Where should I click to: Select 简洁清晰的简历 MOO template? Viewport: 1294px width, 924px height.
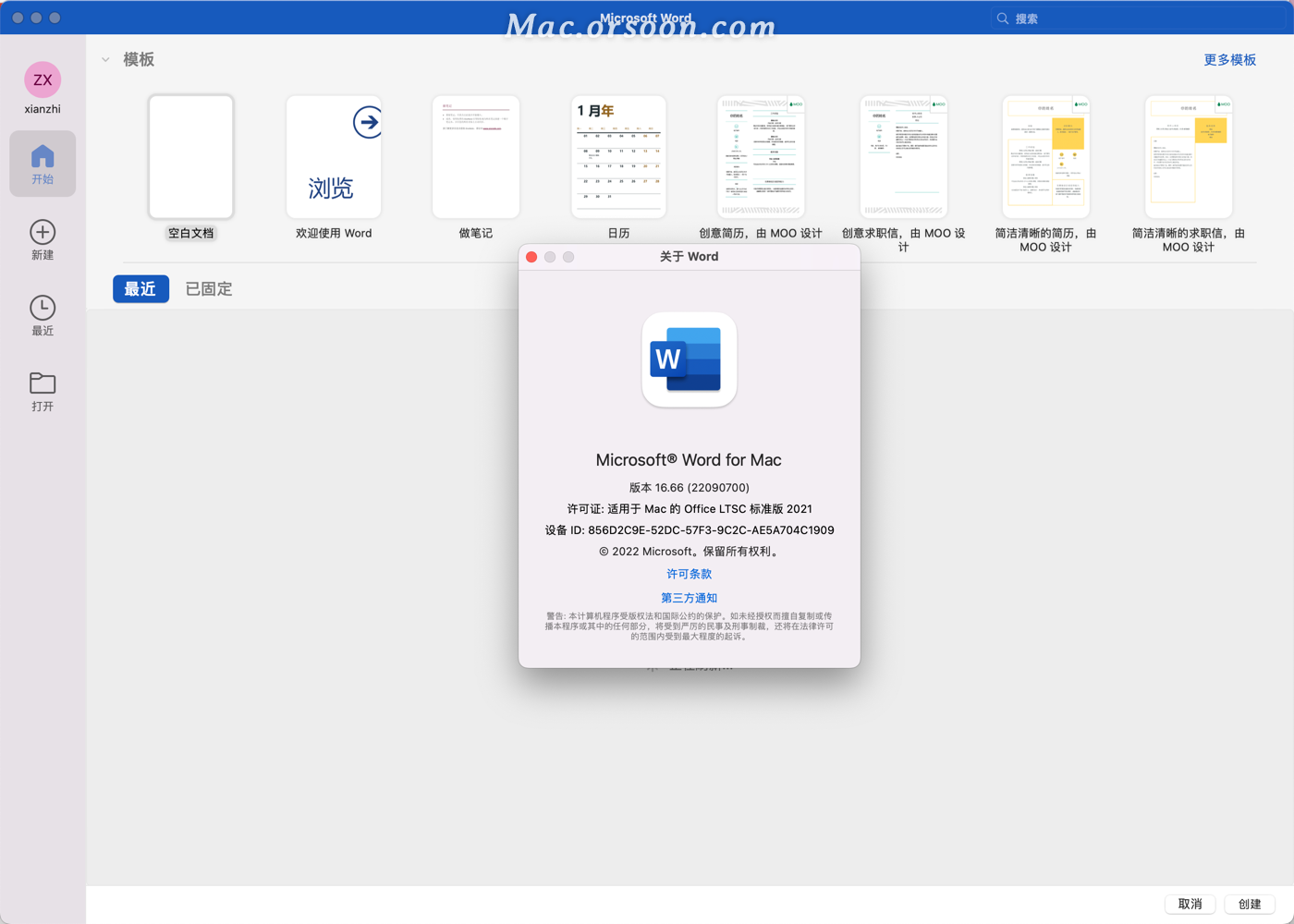pyautogui.click(x=1046, y=157)
